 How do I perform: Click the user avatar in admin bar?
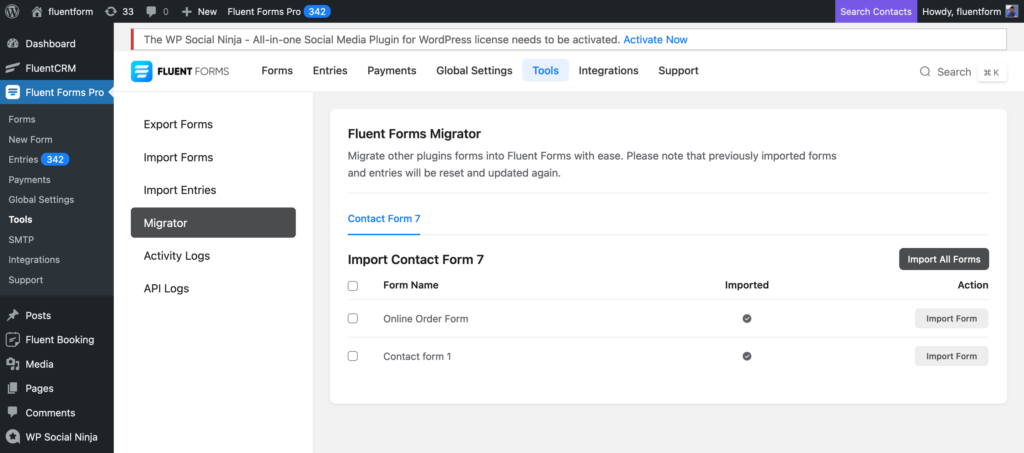click(1012, 11)
